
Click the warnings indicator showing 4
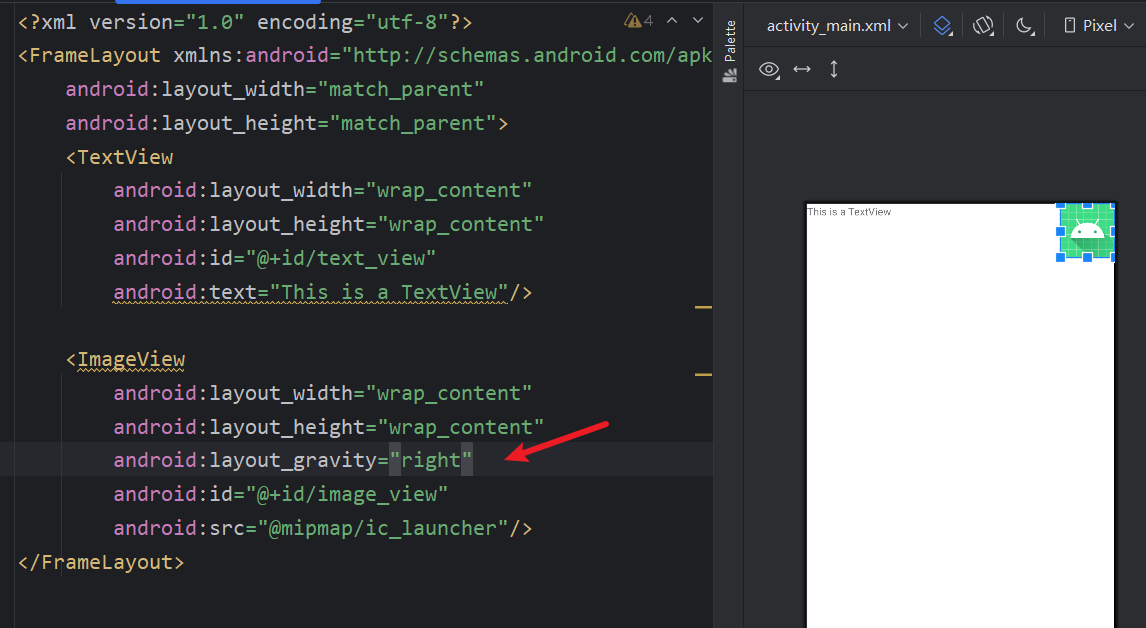[x=638, y=21]
